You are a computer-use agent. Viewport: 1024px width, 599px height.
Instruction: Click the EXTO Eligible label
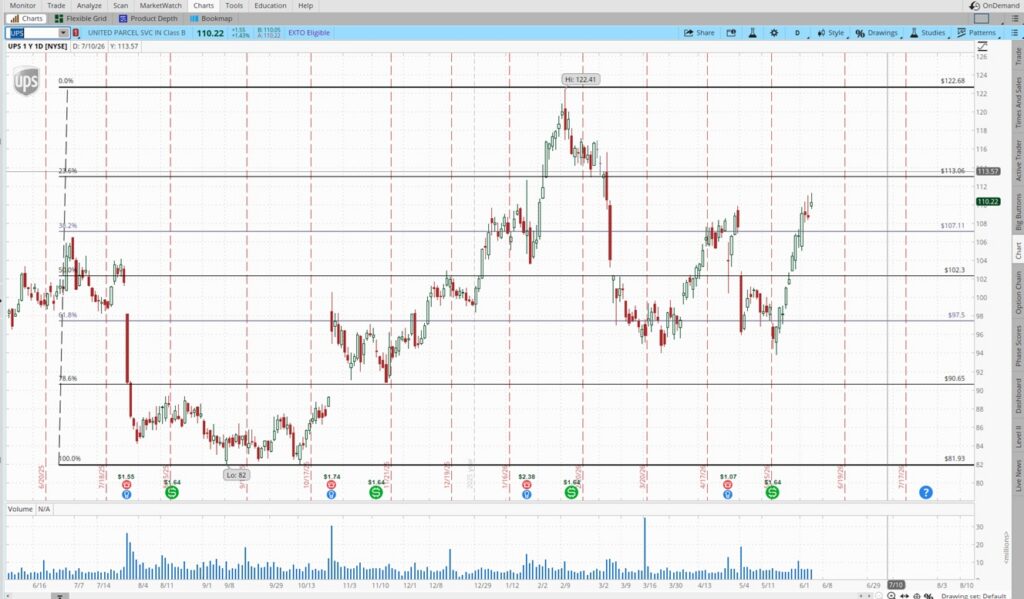tap(309, 33)
